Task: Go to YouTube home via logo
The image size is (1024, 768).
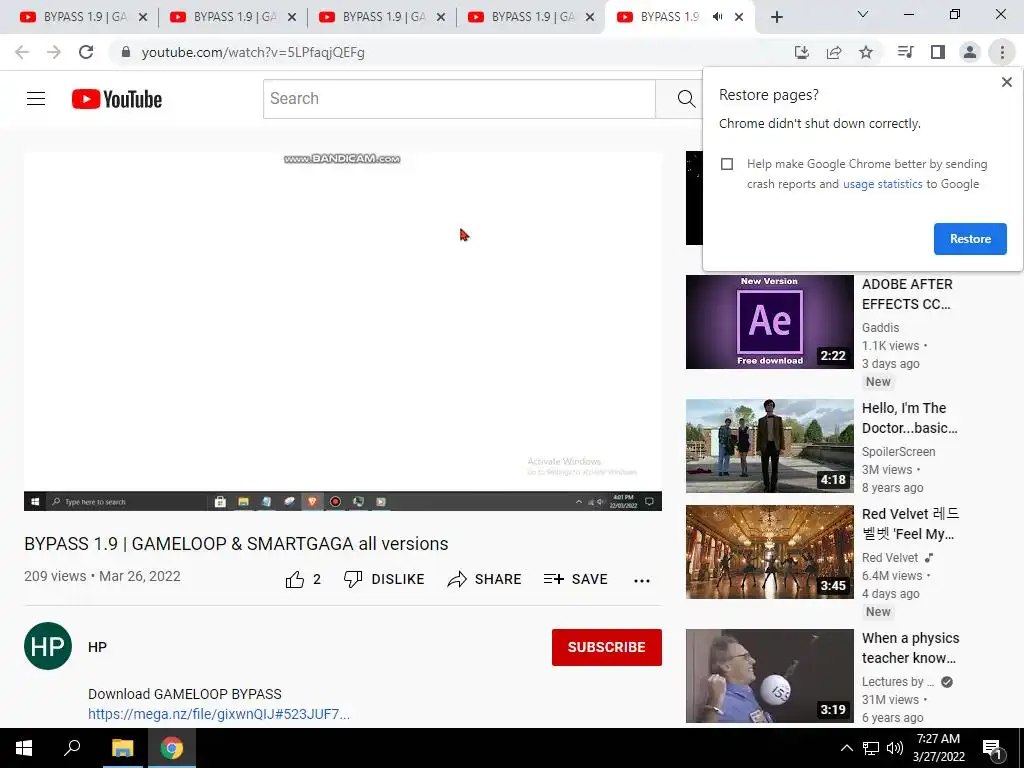Action: click(x=117, y=99)
